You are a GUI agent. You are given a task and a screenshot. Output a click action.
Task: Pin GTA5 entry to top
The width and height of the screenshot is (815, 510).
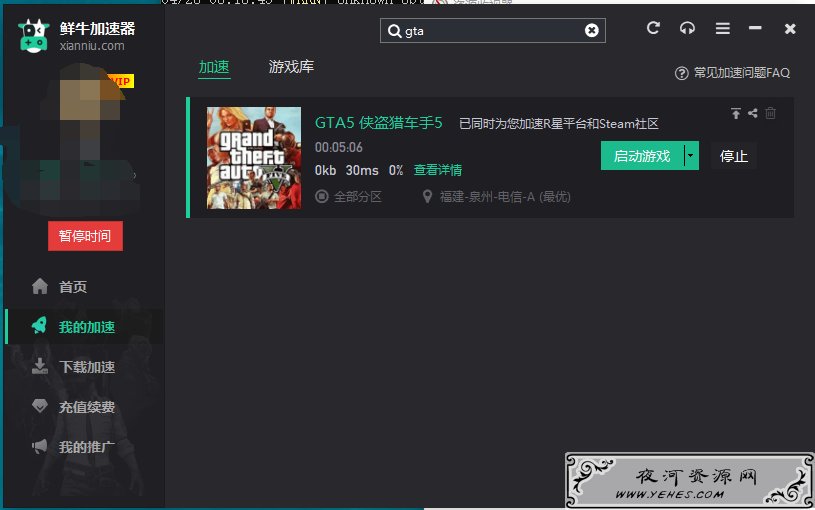735,113
